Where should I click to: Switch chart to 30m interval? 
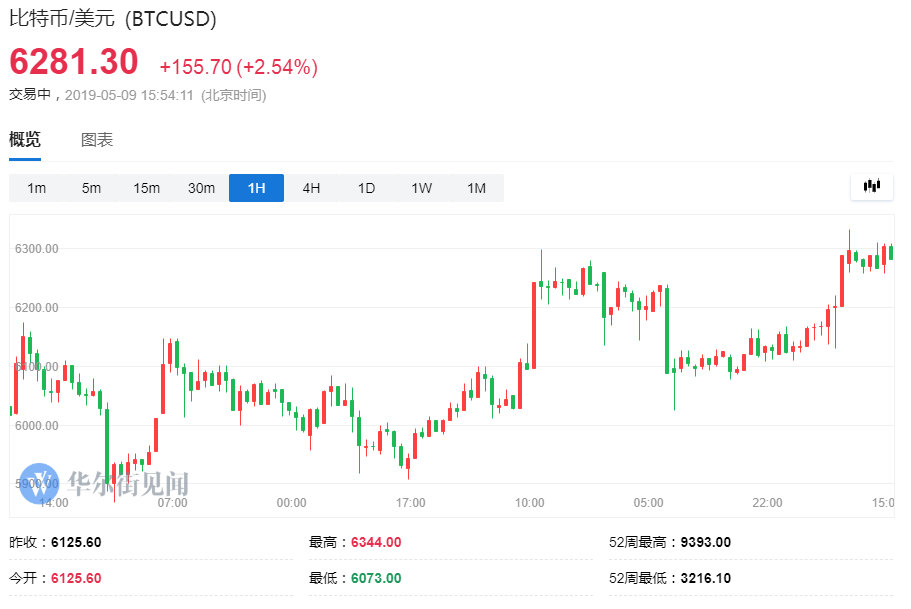tap(201, 188)
